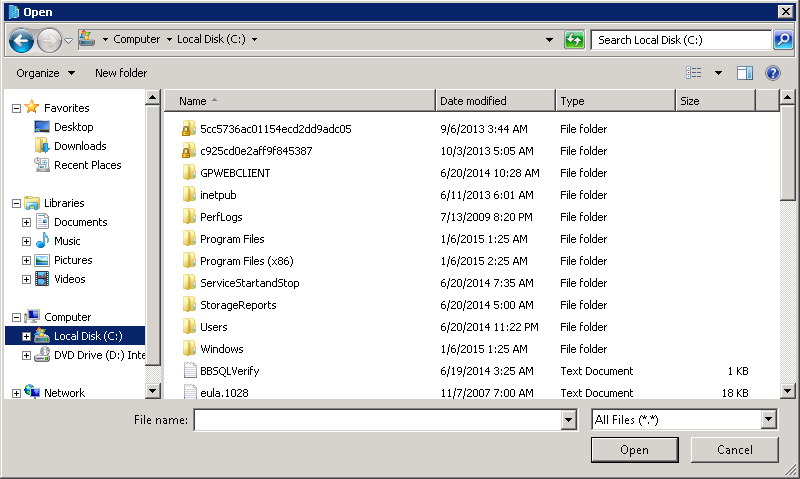Show the preview pane

coord(744,73)
